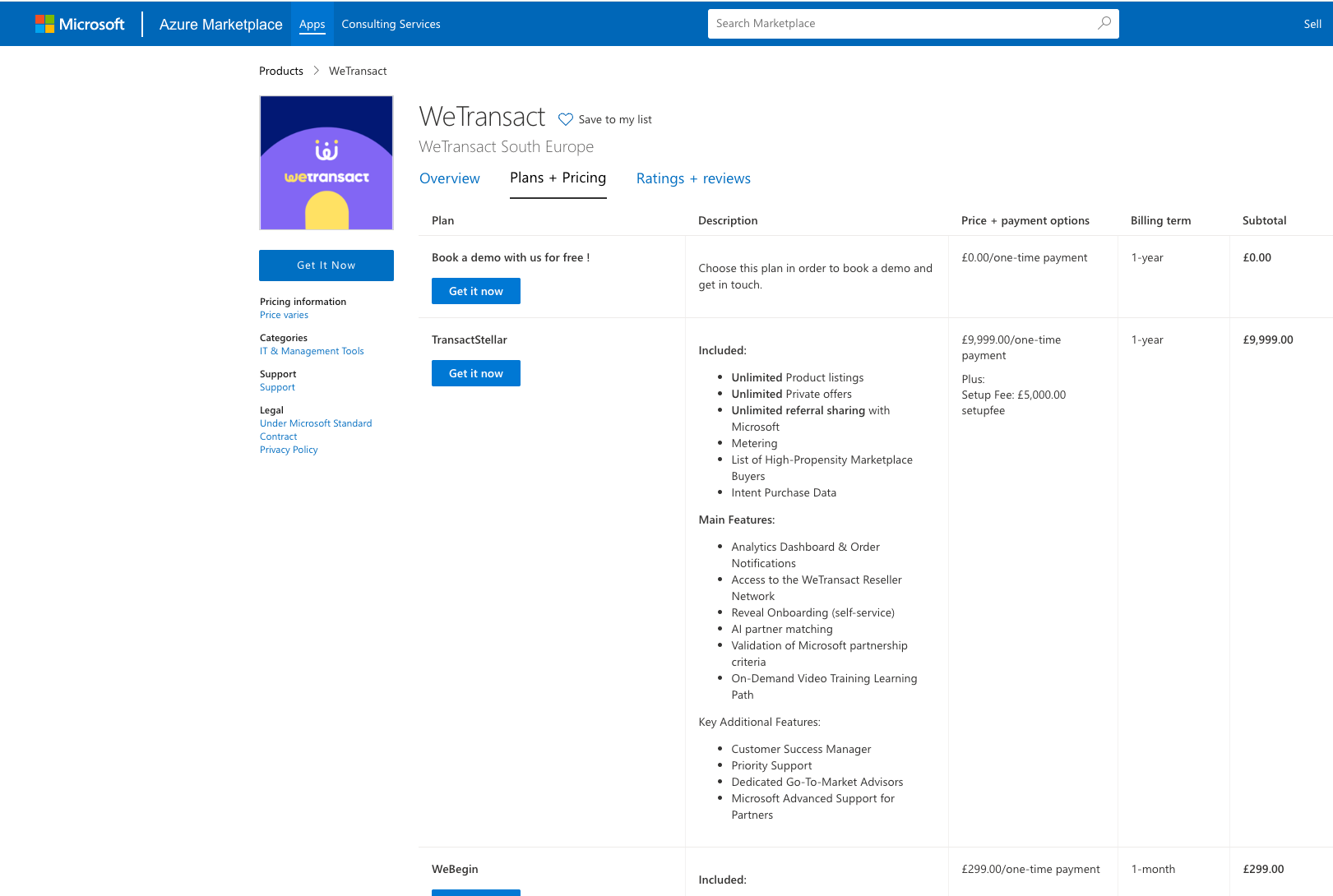Switch to the Overview tab

[x=450, y=178]
